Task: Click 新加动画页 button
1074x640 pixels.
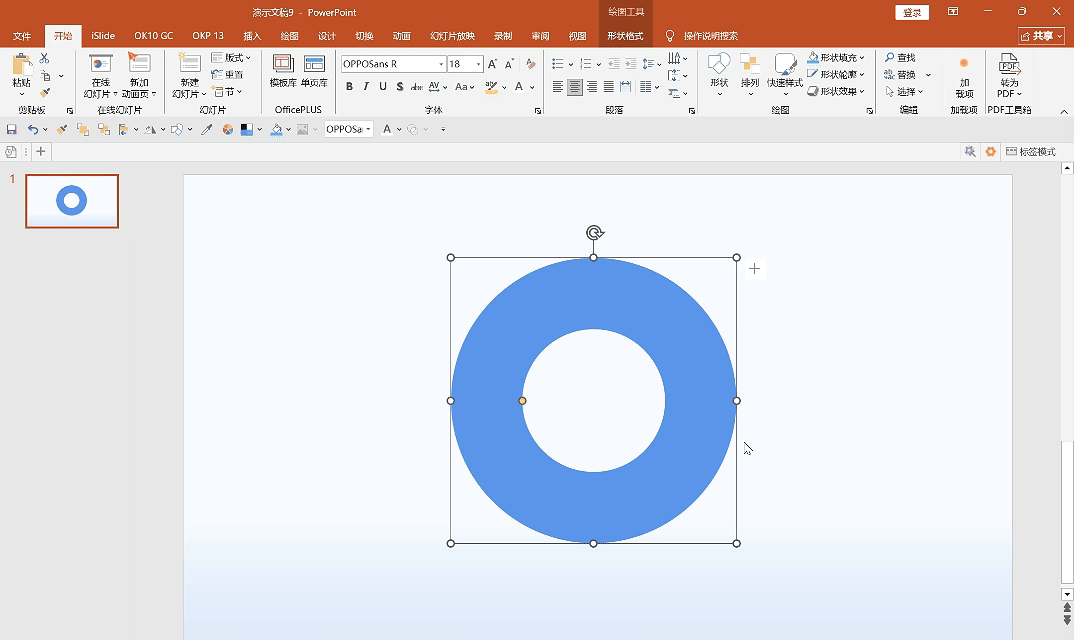Action: (139, 76)
